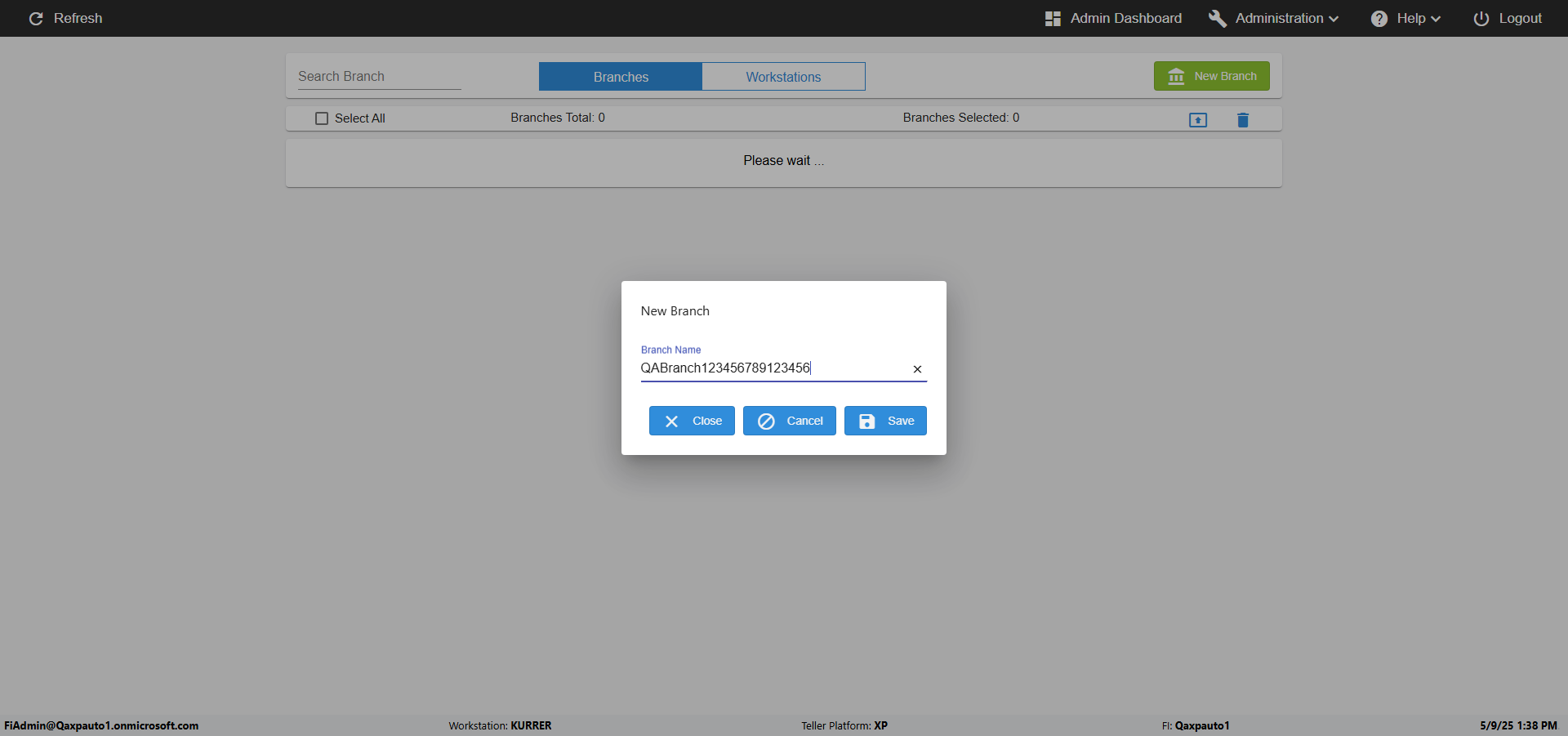Click the Select All label text
The image size is (1568, 736).
click(x=359, y=118)
